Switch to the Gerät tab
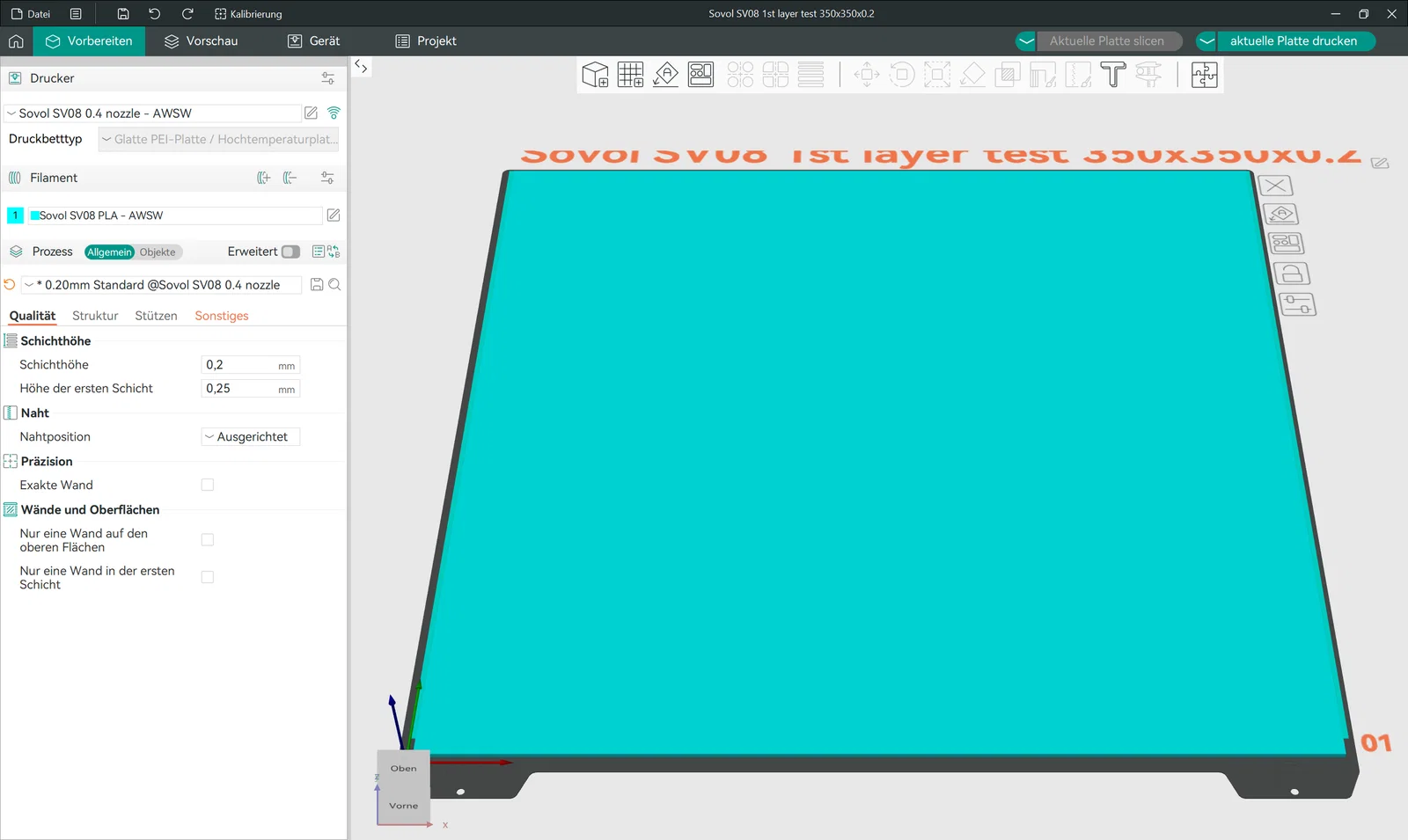 pos(314,41)
